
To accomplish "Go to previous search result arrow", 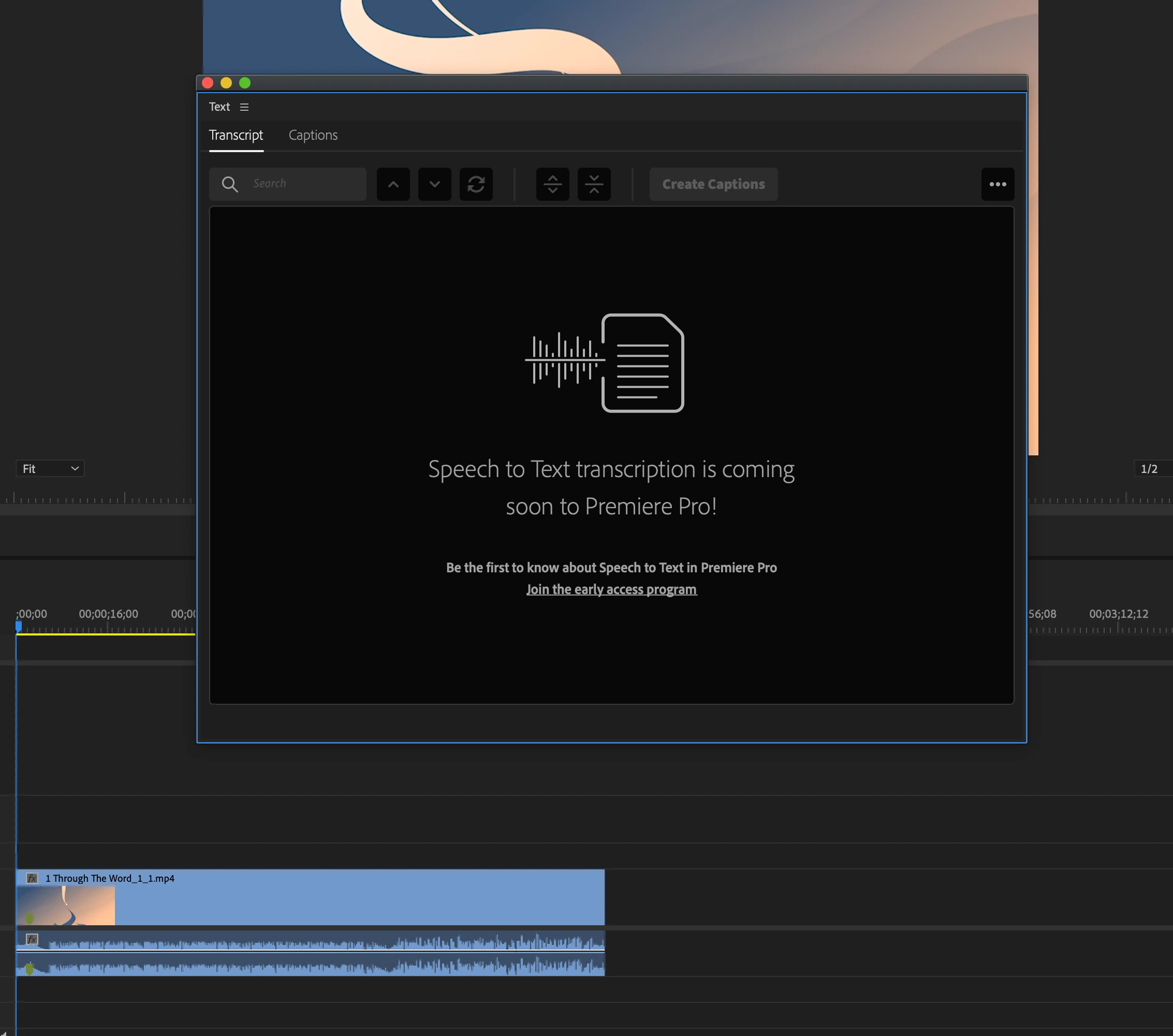I will (393, 184).
